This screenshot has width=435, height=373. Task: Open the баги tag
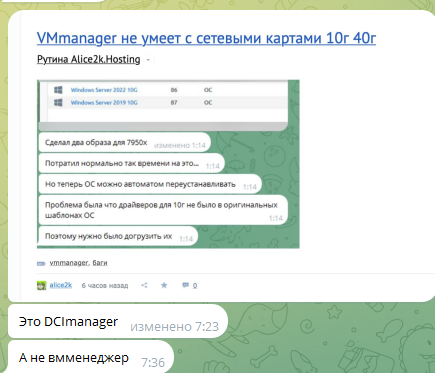pos(100,263)
